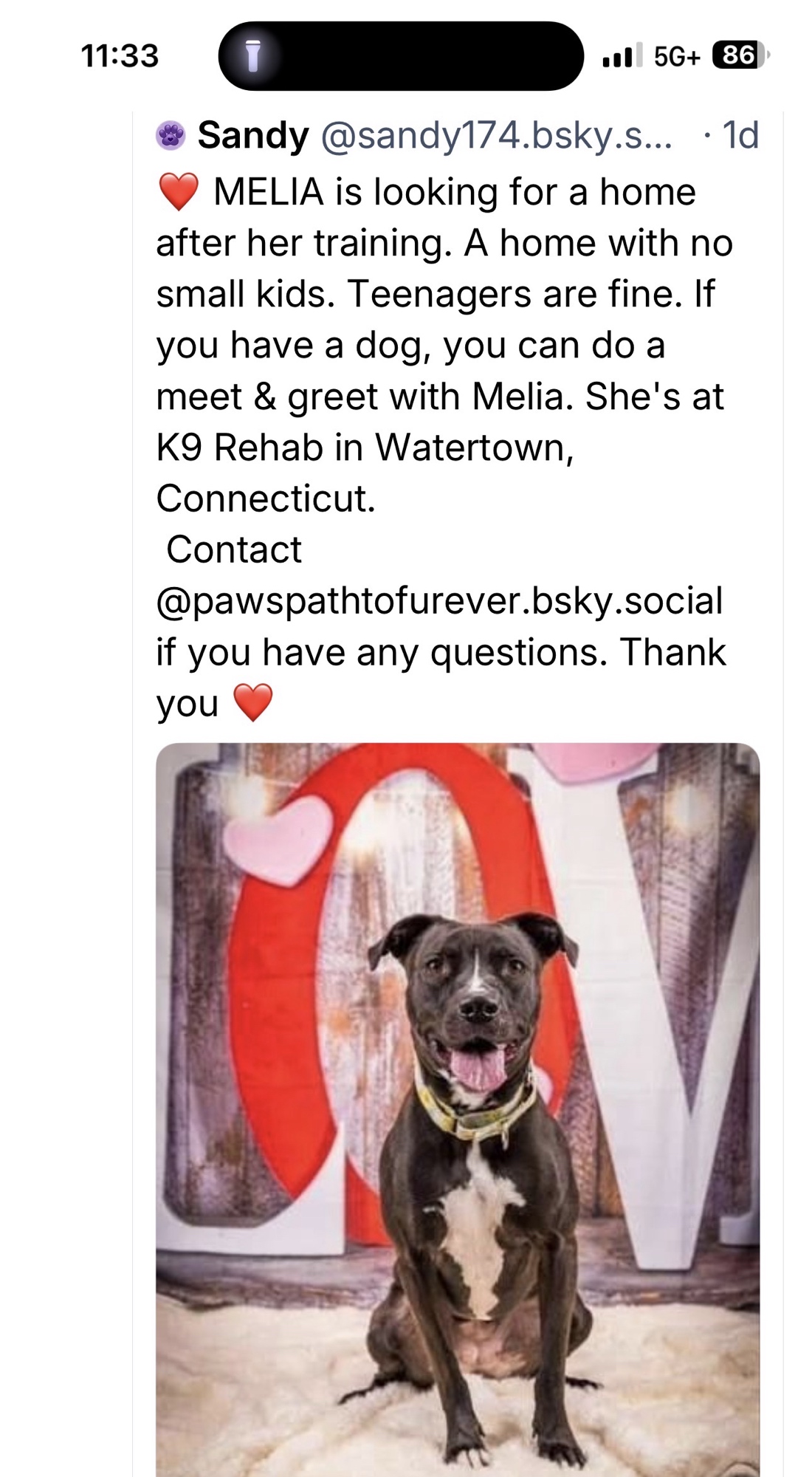Image resolution: width=812 pixels, height=1477 pixels.
Task: Open Sandy's profile via display name
Action: tap(253, 136)
